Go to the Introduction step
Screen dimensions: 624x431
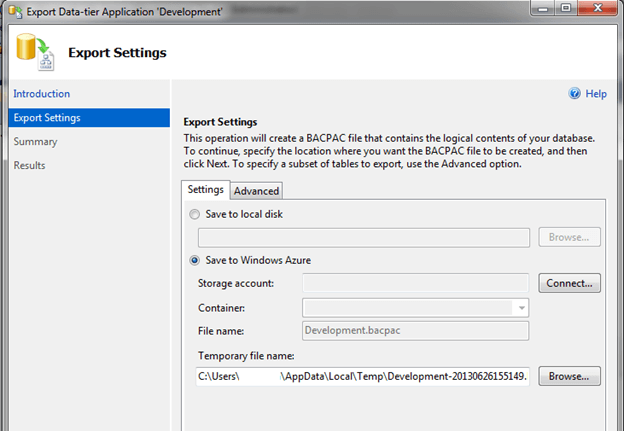[x=42, y=94]
